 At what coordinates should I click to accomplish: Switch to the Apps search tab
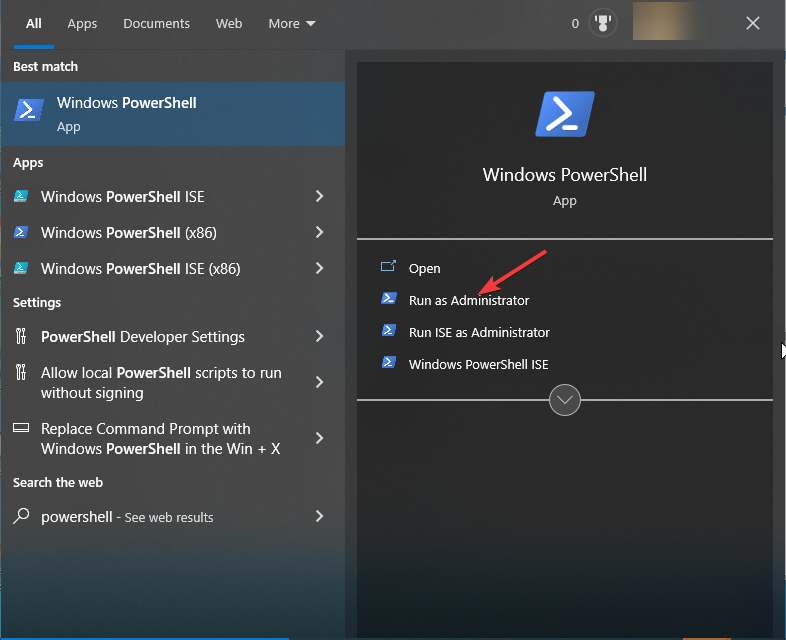(x=82, y=23)
